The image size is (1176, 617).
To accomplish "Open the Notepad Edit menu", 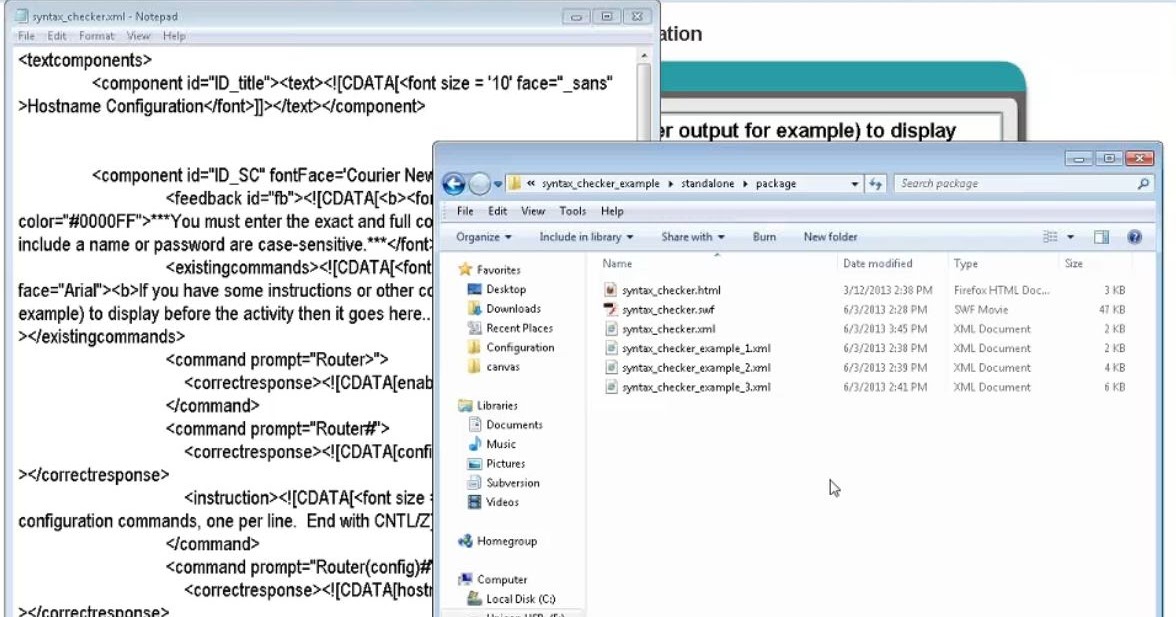I will pos(57,36).
